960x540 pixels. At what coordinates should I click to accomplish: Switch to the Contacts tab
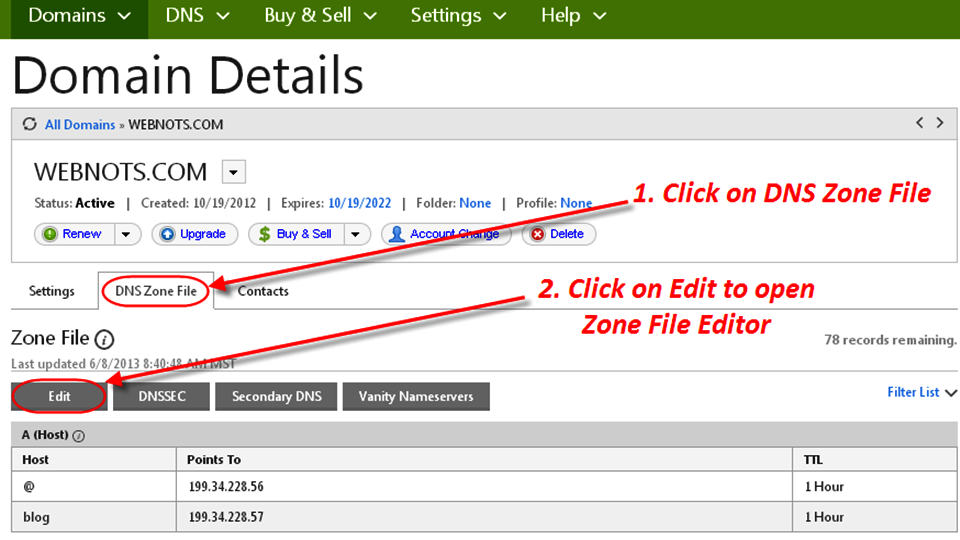(x=263, y=291)
